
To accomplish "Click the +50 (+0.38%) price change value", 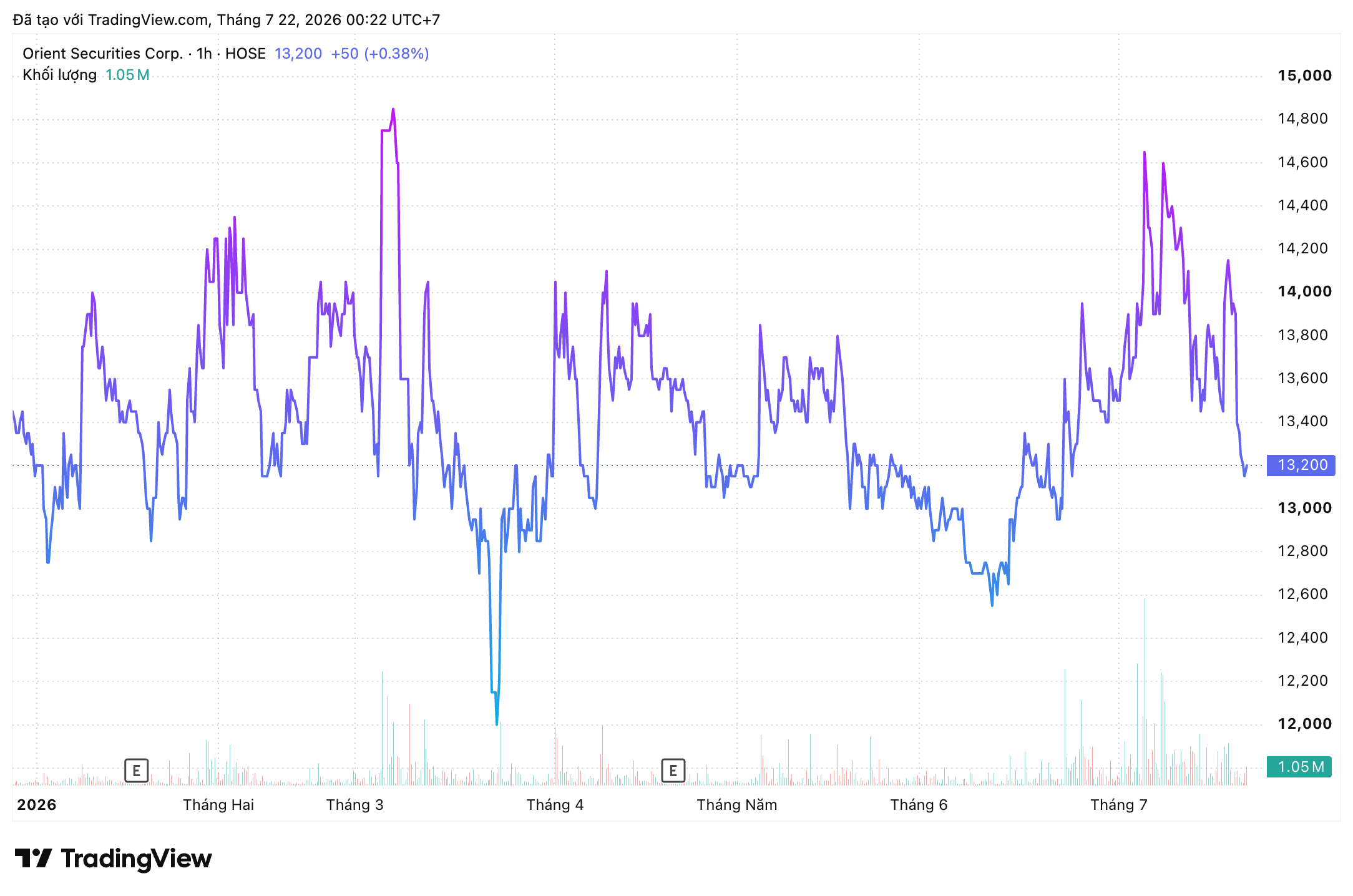I will [380, 54].
